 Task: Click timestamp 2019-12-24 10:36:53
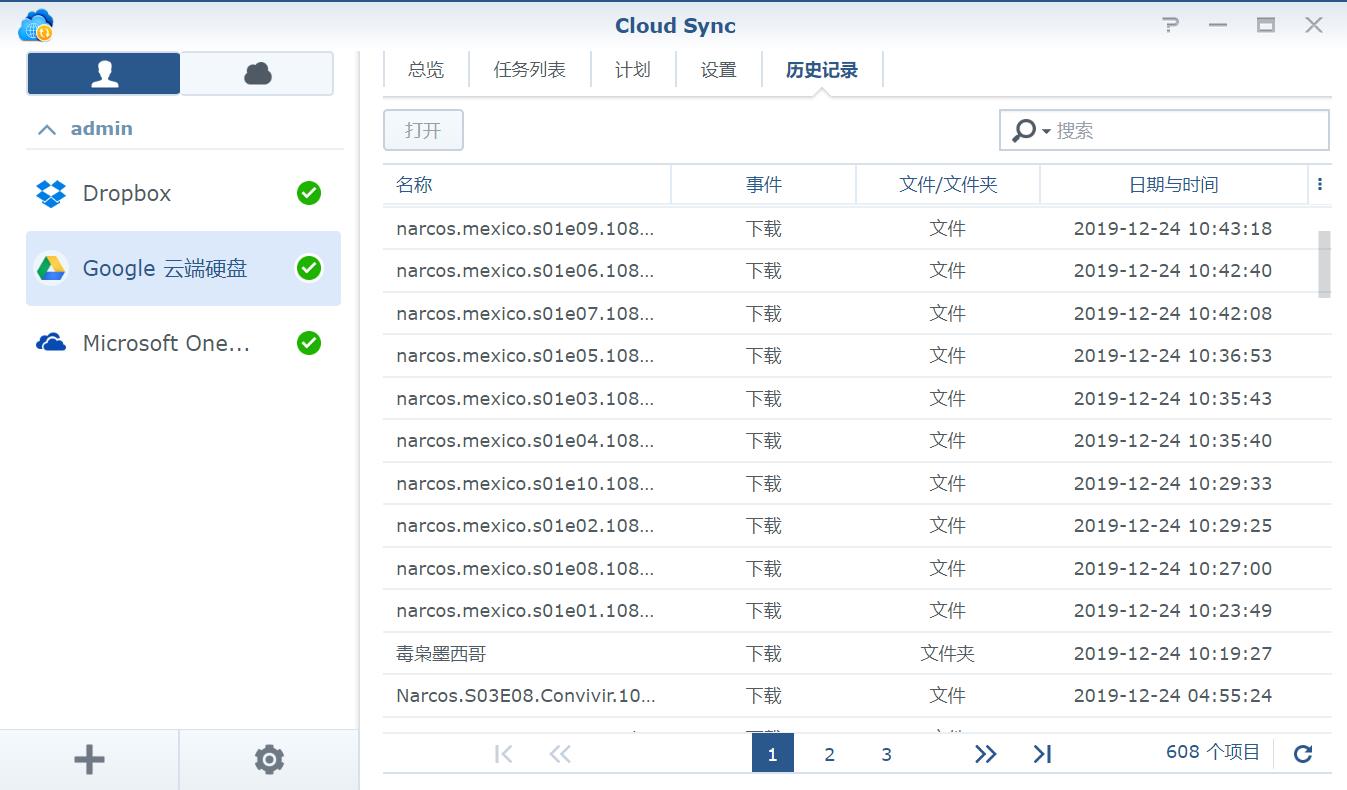coord(1173,356)
